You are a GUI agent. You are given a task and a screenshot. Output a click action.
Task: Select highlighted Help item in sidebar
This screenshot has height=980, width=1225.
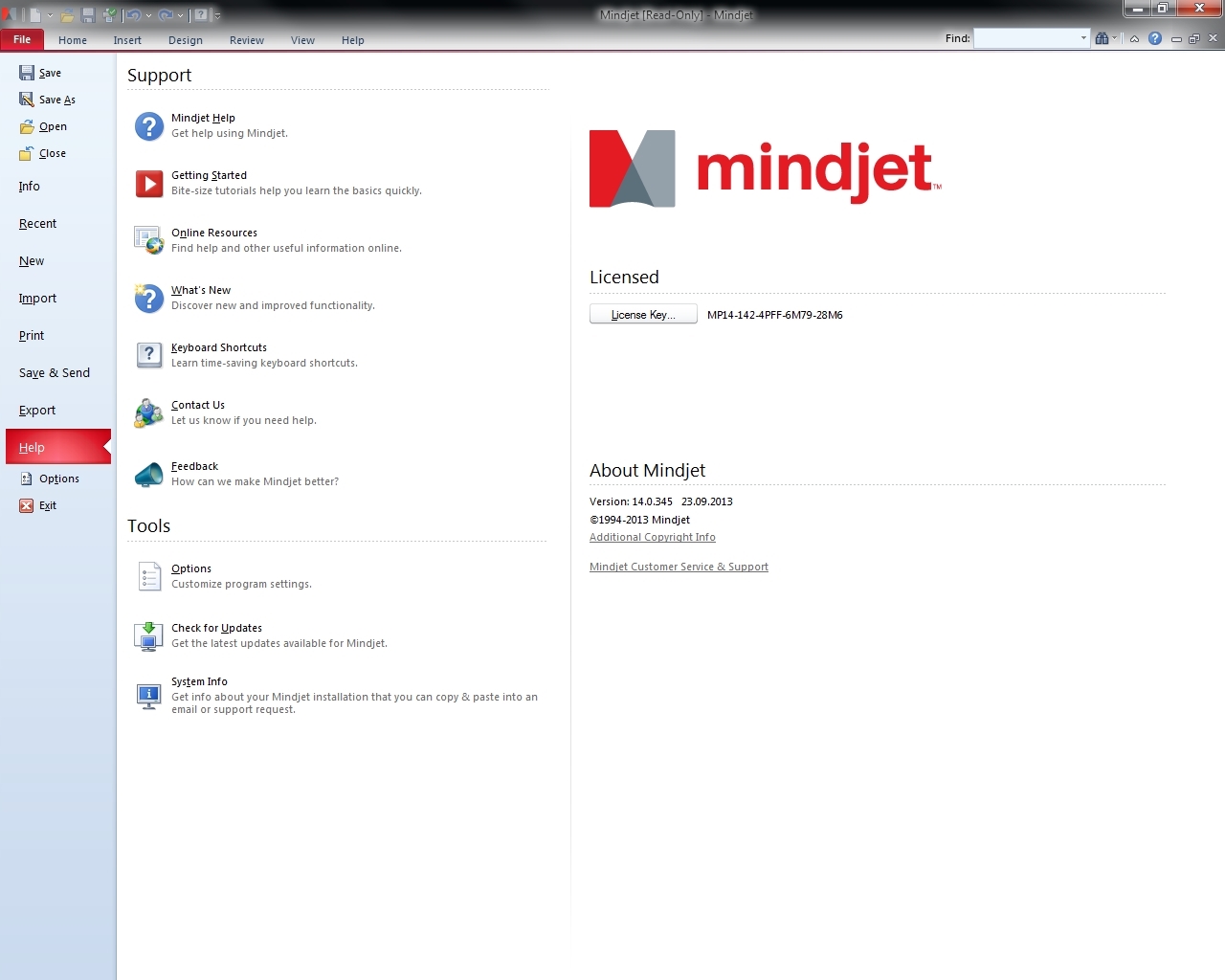click(58, 447)
